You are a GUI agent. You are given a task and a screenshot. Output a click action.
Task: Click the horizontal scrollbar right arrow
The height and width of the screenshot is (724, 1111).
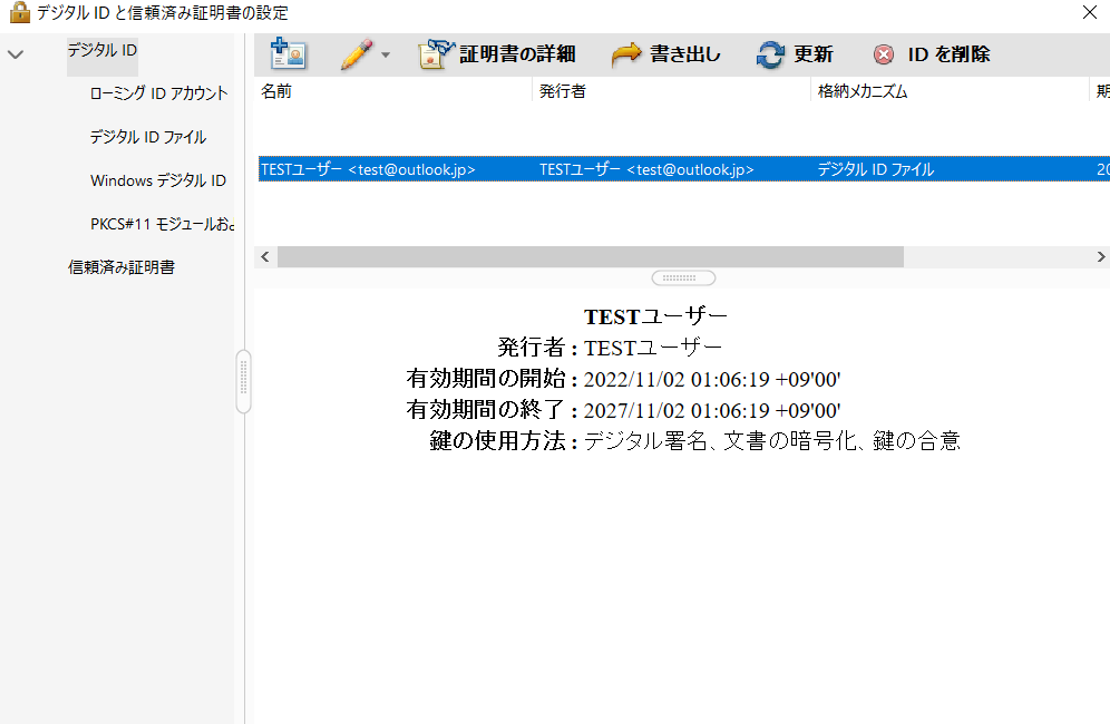click(1101, 256)
